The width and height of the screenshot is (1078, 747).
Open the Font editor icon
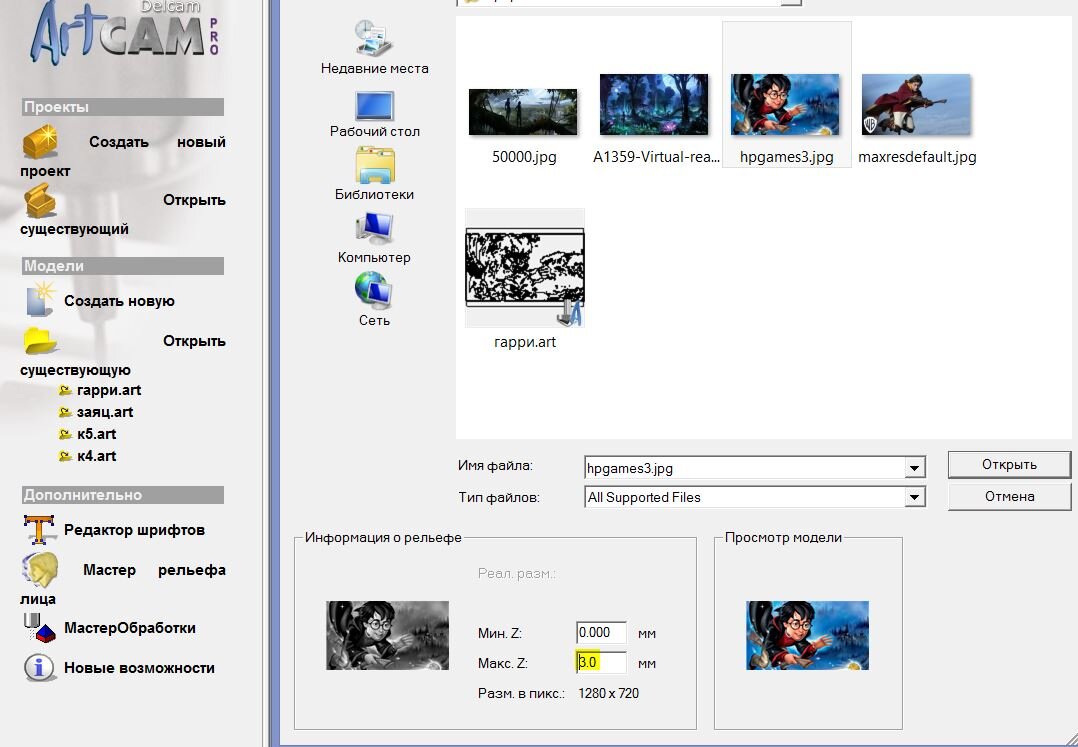[40, 530]
